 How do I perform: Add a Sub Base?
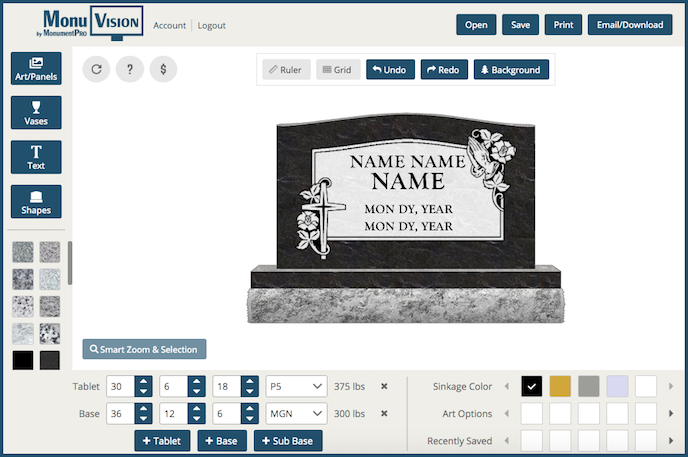pos(288,441)
